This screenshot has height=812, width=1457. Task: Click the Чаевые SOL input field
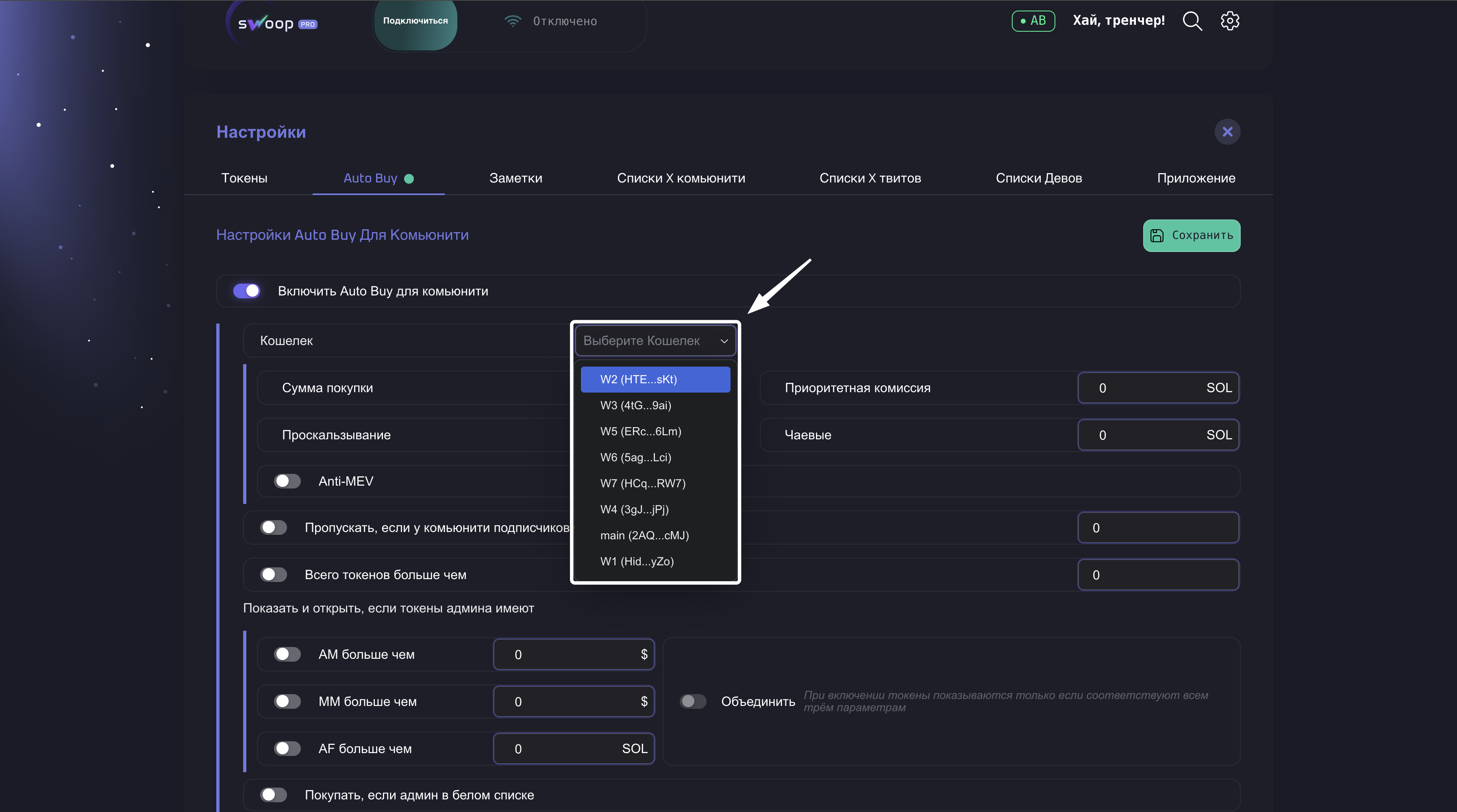tap(1148, 435)
